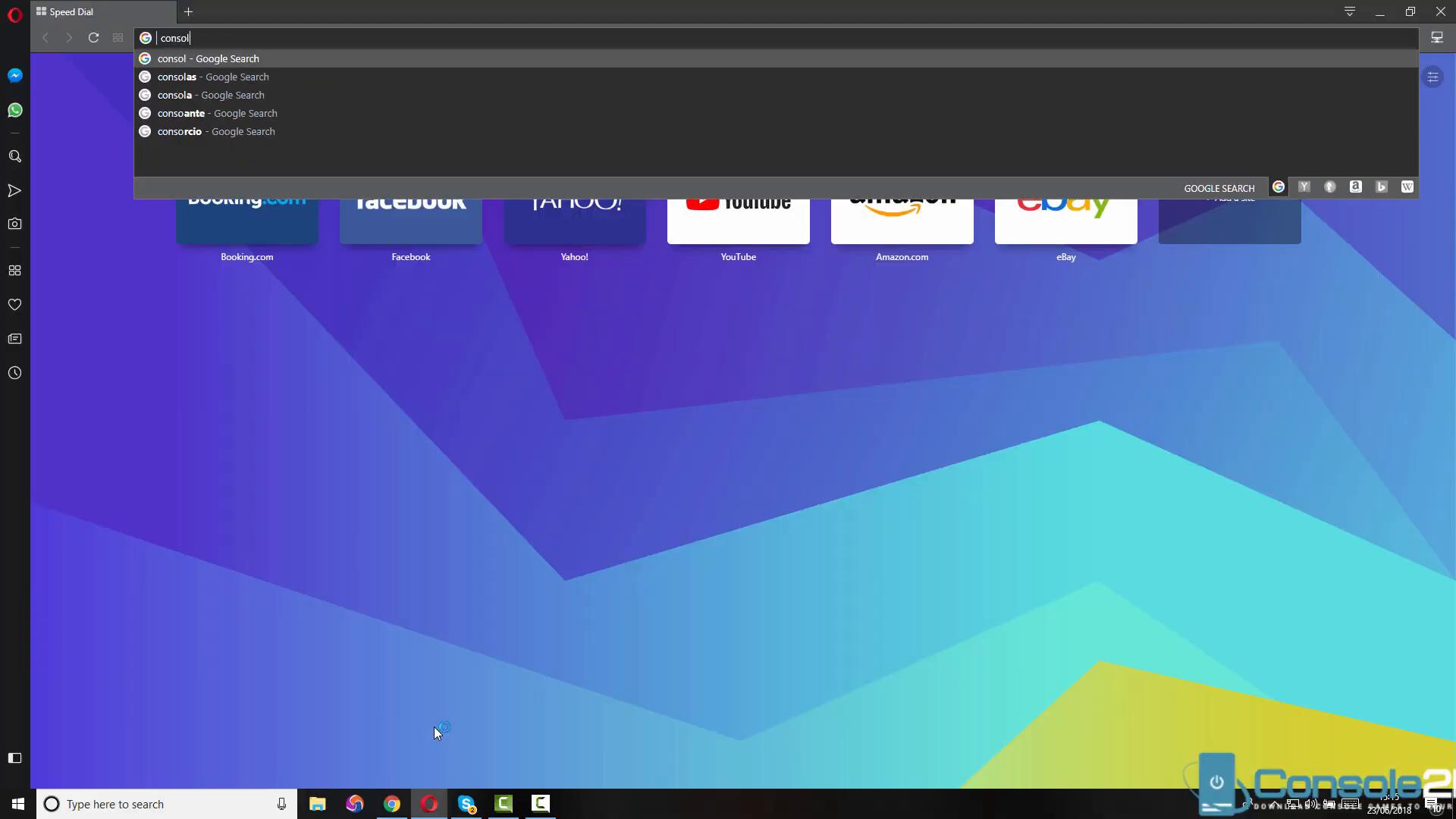The width and height of the screenshot is (1456, 819).
Task: Toggle the sidebar panel visibility
Action: pos(14,758)
